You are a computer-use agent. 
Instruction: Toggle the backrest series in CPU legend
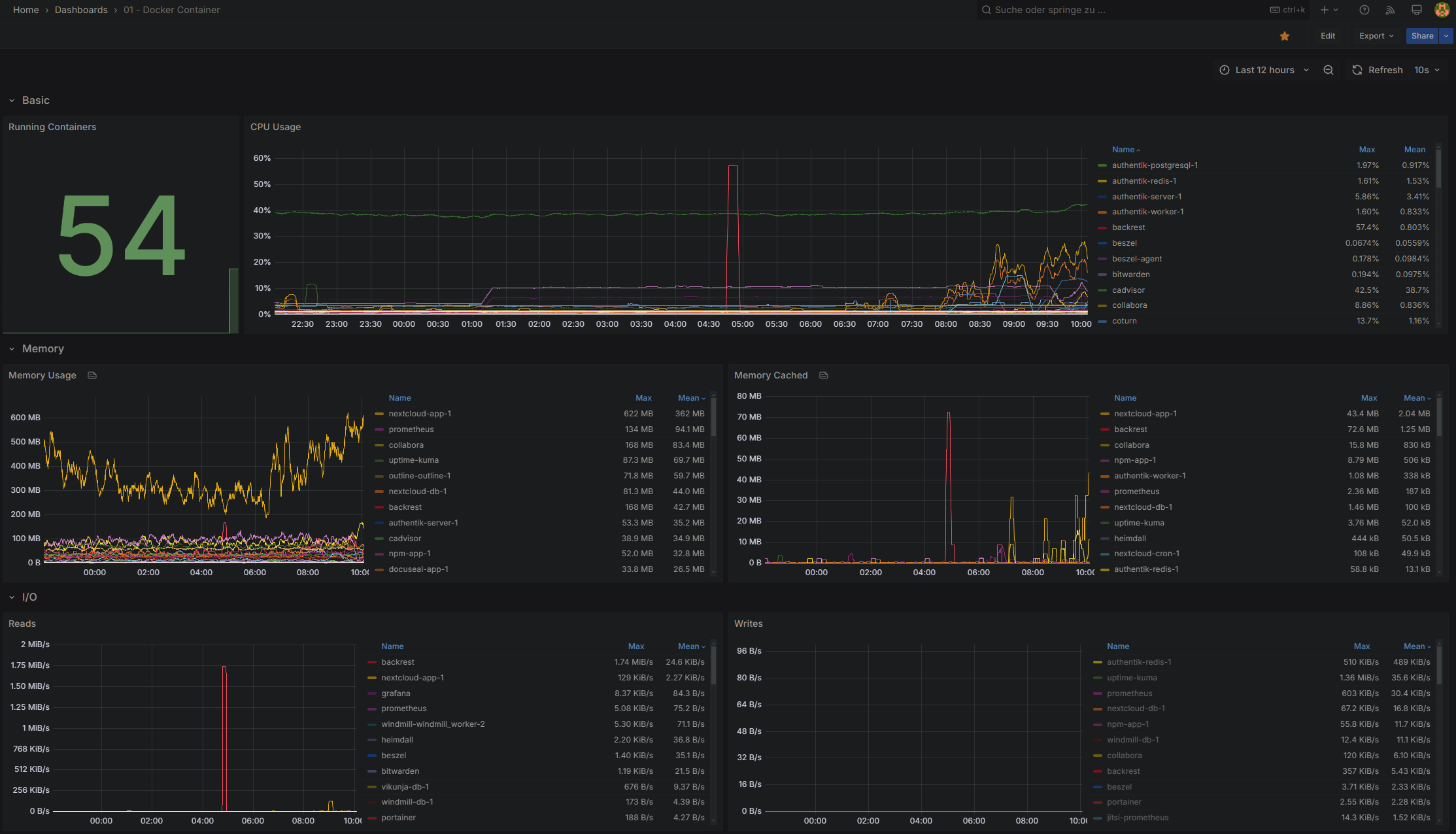click(x=1128, y=227)
